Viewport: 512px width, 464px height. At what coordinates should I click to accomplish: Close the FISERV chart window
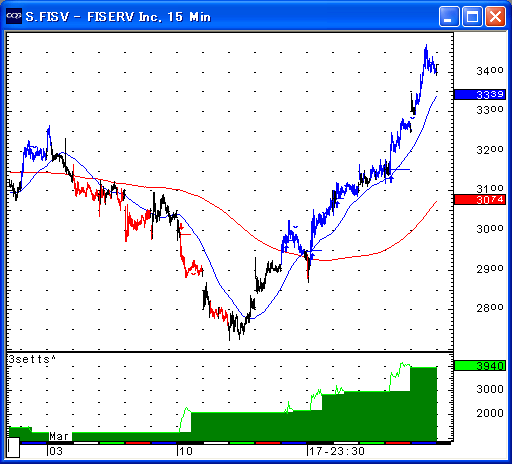pyautogui.click(x=495, y=17)
